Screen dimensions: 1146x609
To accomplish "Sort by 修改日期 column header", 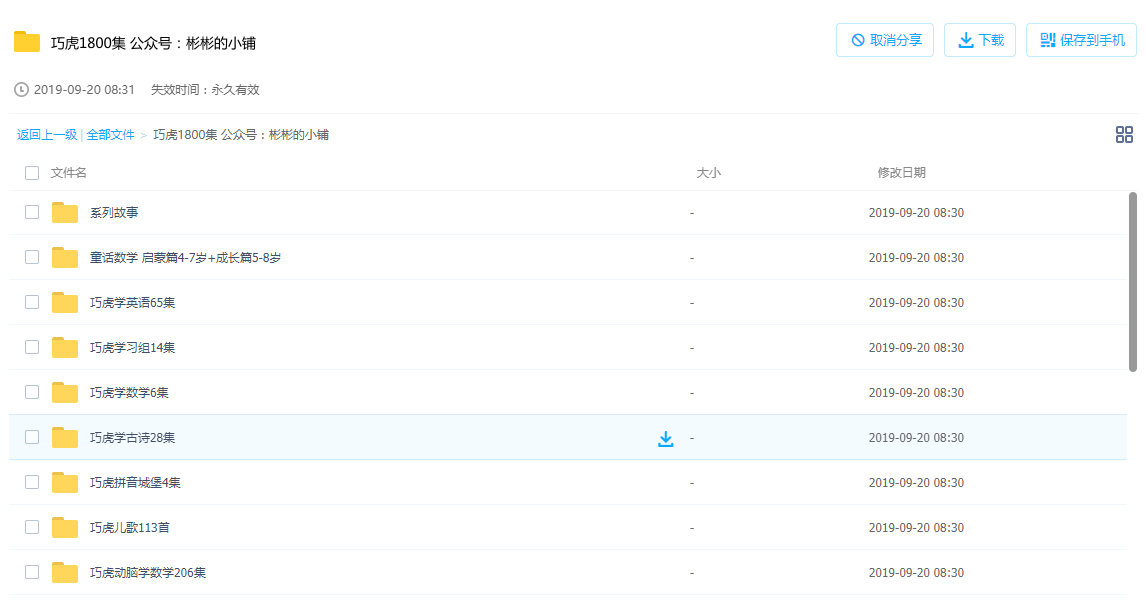I will tap(901, 173).
